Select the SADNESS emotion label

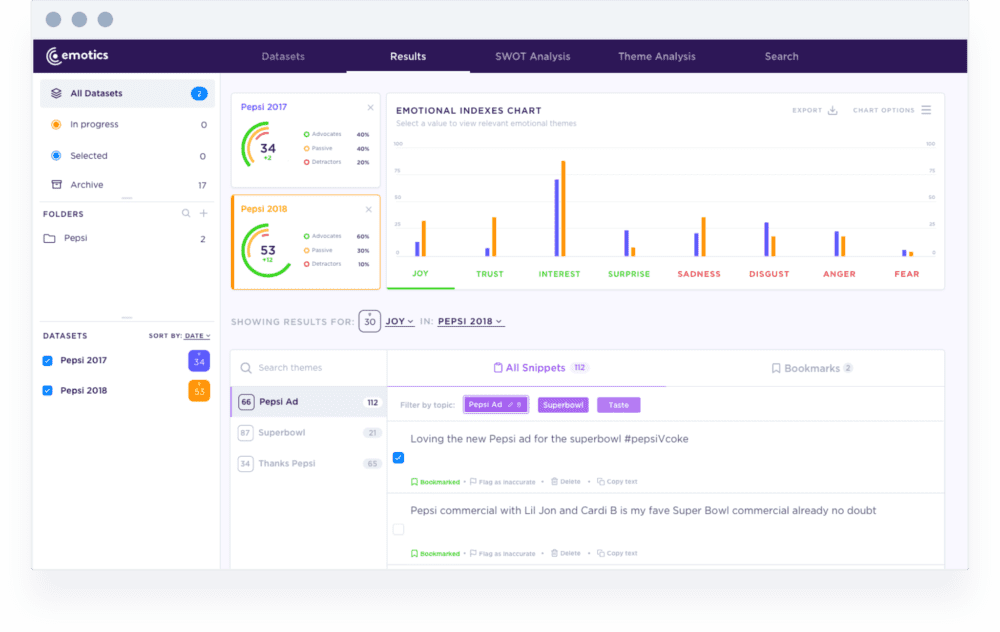point(699,274)
